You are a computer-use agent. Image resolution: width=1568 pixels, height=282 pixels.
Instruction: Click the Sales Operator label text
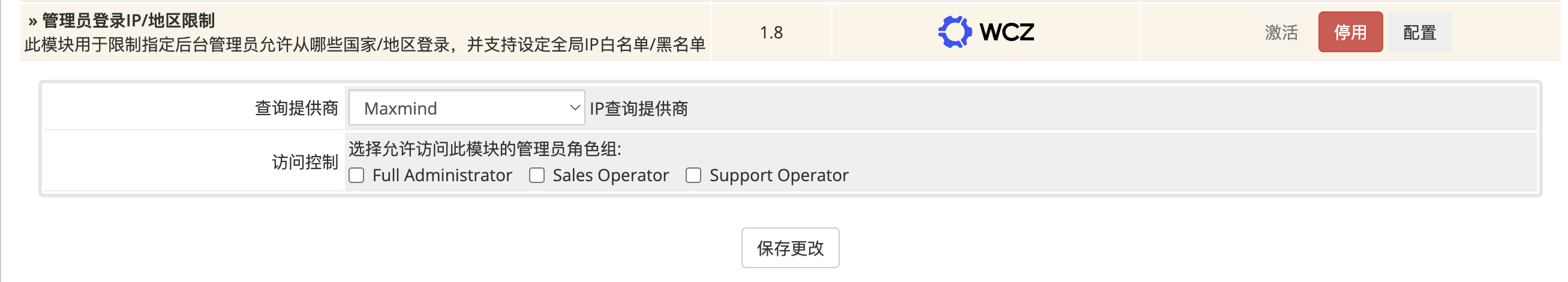pyautogui.click(x=611, y=175)
